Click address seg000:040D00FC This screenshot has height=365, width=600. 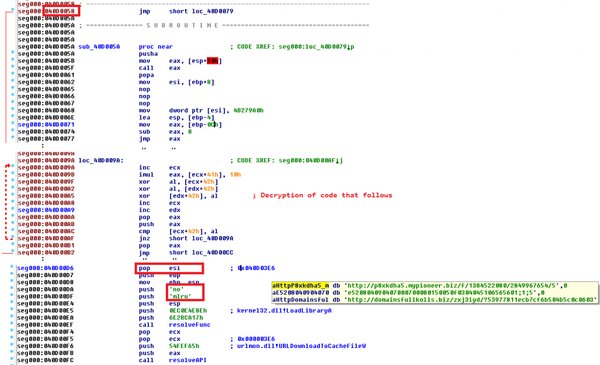[46, 360]
